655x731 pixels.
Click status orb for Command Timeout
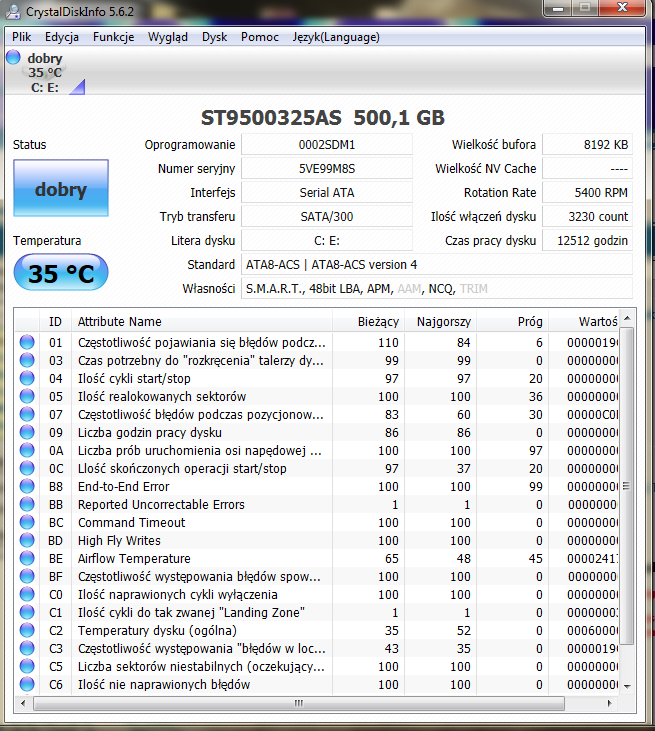click(27, 522)
